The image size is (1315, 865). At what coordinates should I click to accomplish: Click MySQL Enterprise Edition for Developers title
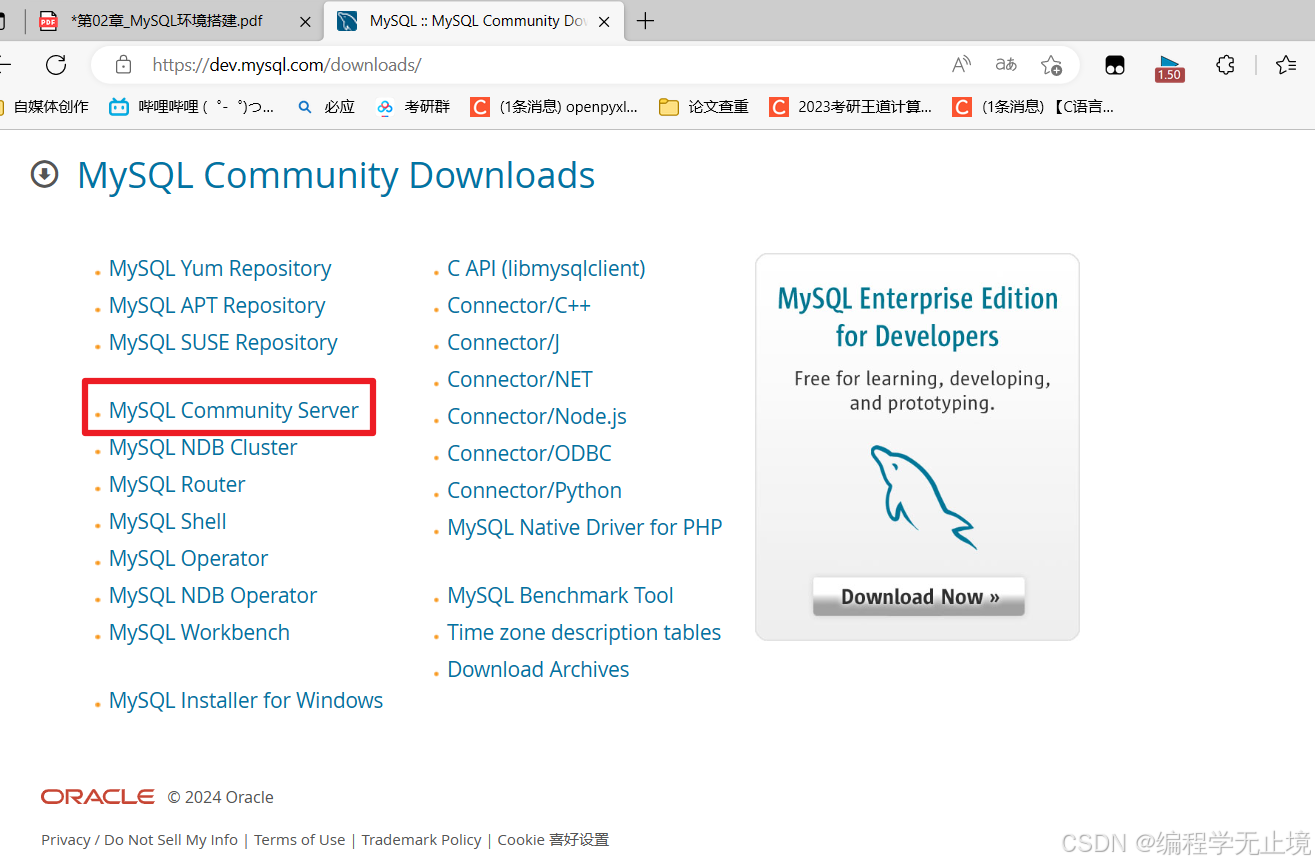(917, 317)
